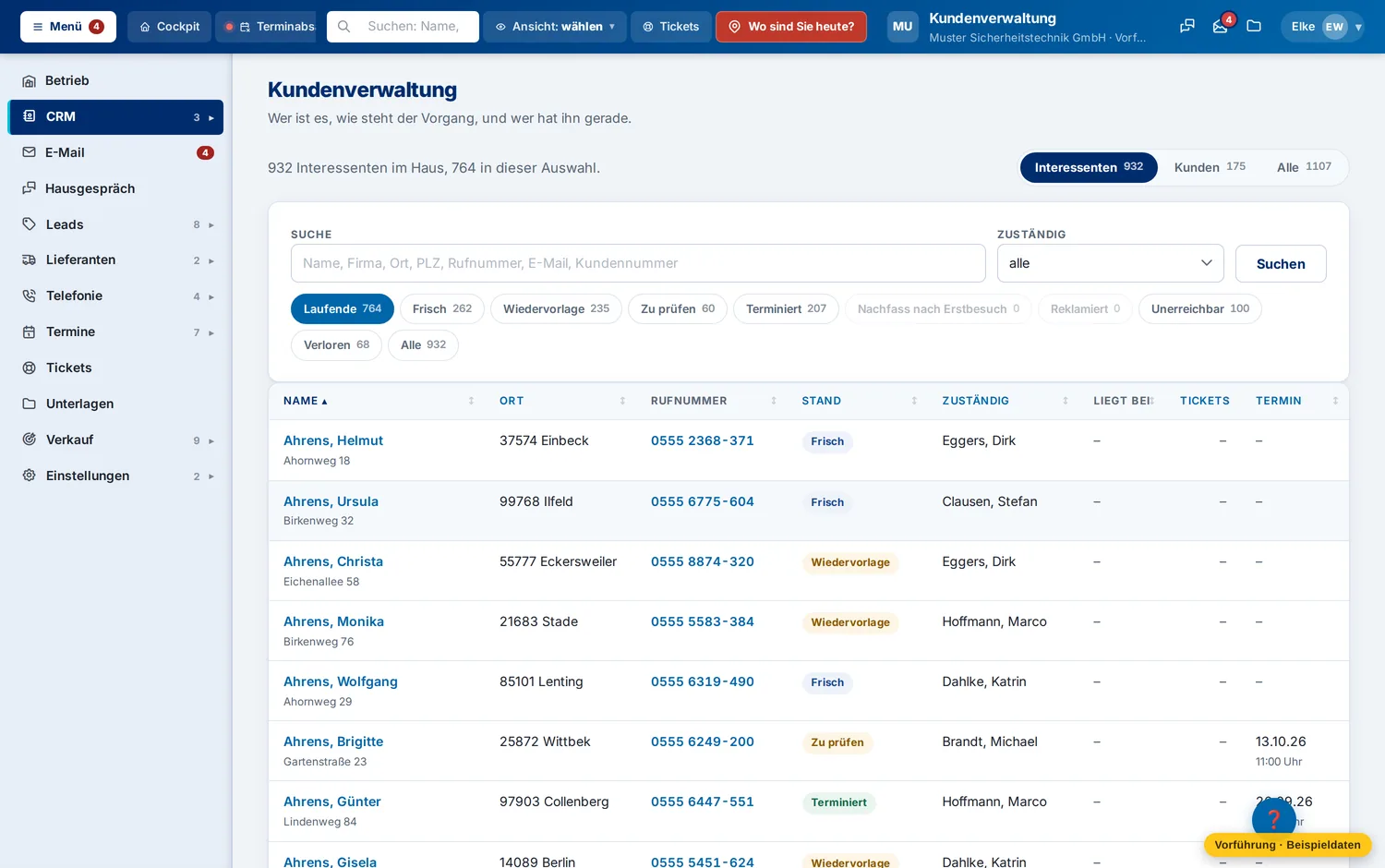
Task: Click the EW user avatar
Action: (x=1334, y=27)
